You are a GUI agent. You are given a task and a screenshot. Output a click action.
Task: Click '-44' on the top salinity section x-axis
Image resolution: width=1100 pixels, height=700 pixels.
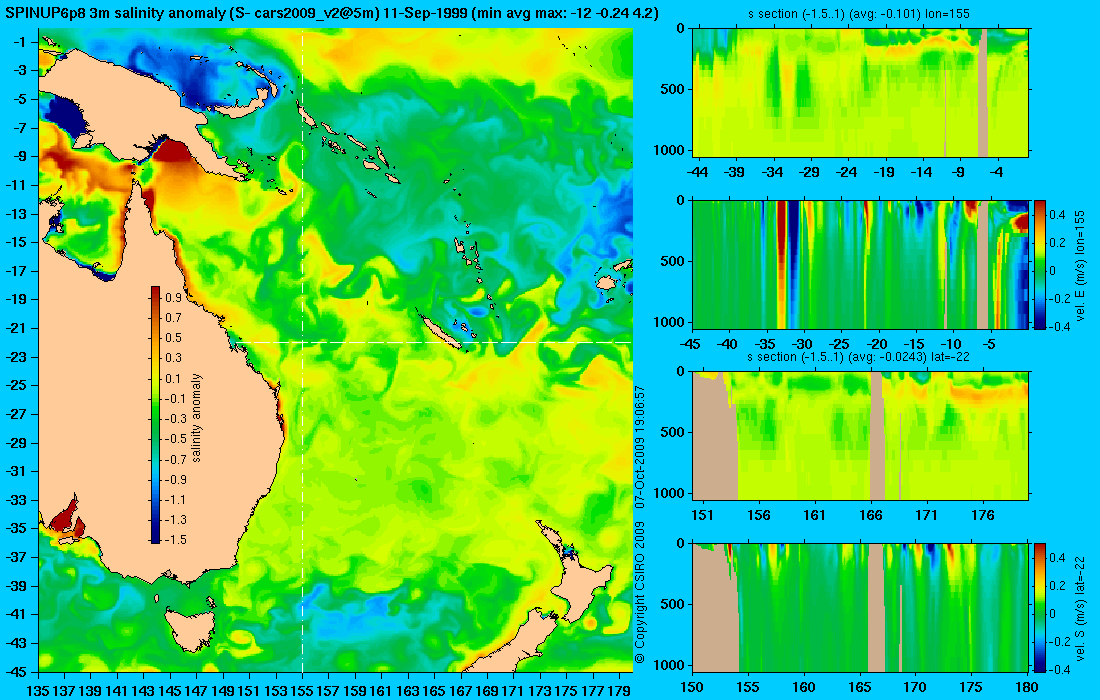tap(698, 172)
